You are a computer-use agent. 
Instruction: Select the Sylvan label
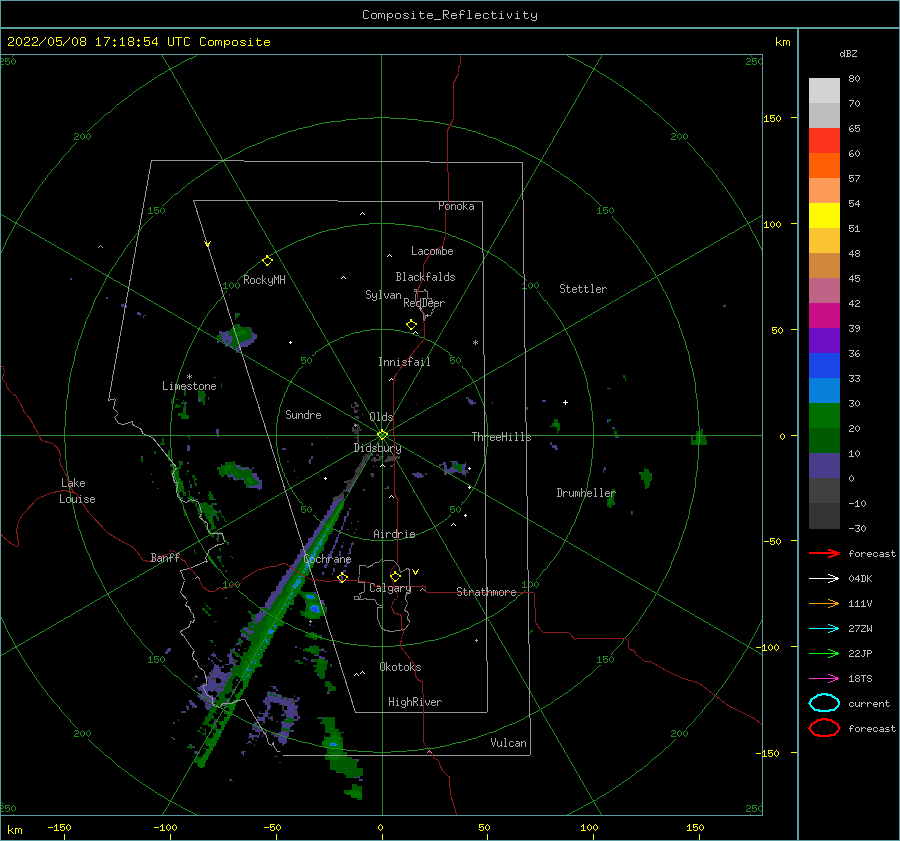tap(383, 295)
